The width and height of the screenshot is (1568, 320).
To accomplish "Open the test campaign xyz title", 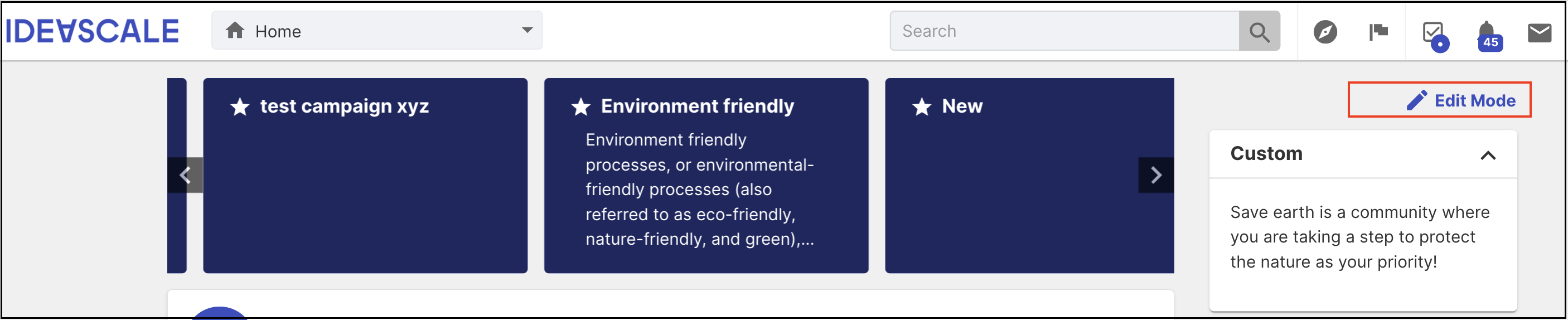I will 345,106.
